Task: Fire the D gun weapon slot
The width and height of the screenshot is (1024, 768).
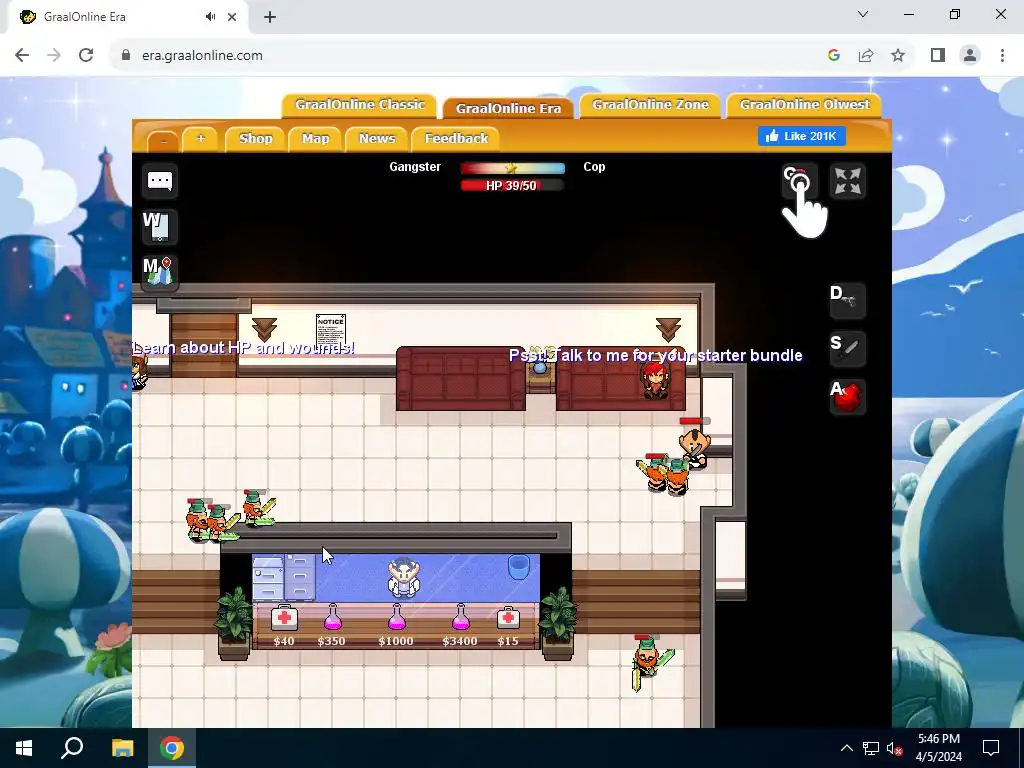Action: (x=847, y=300)
